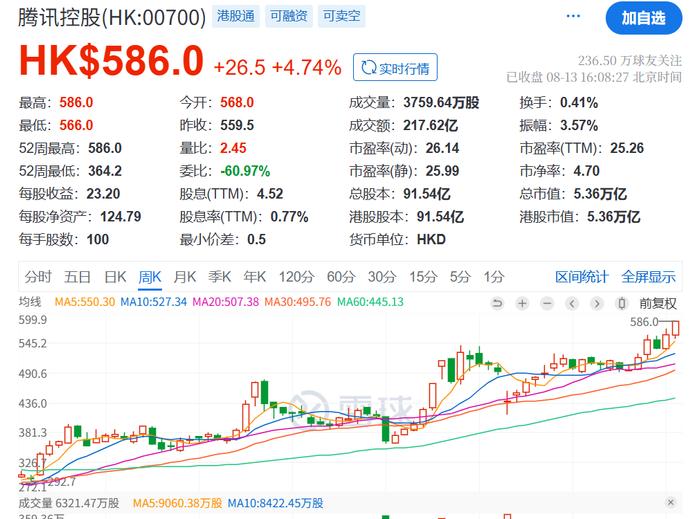
Task: Click the MA5:550.30 indicator label
Action: [x=85, y=302]
